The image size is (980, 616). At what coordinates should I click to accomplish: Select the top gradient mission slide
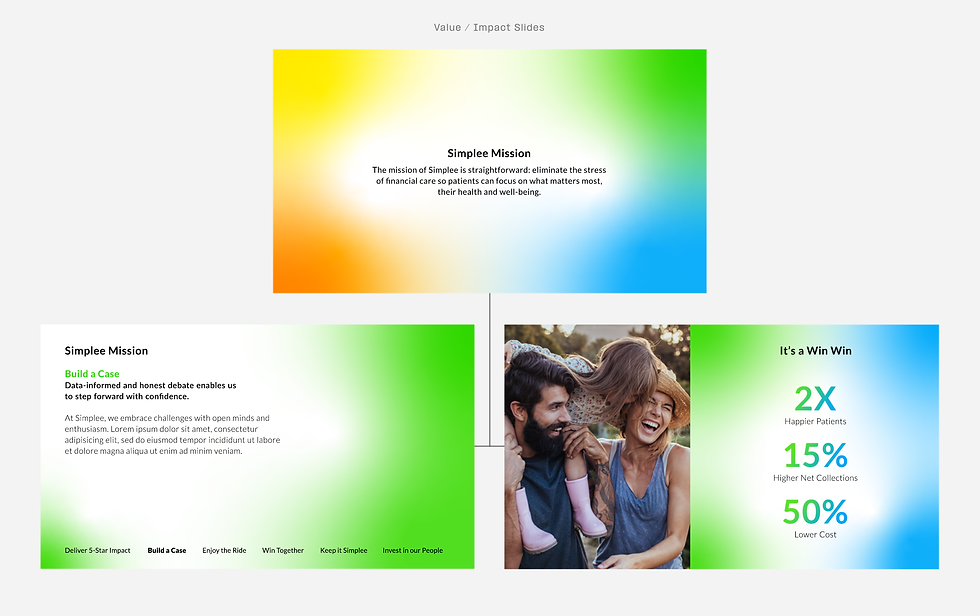(489, 171)
